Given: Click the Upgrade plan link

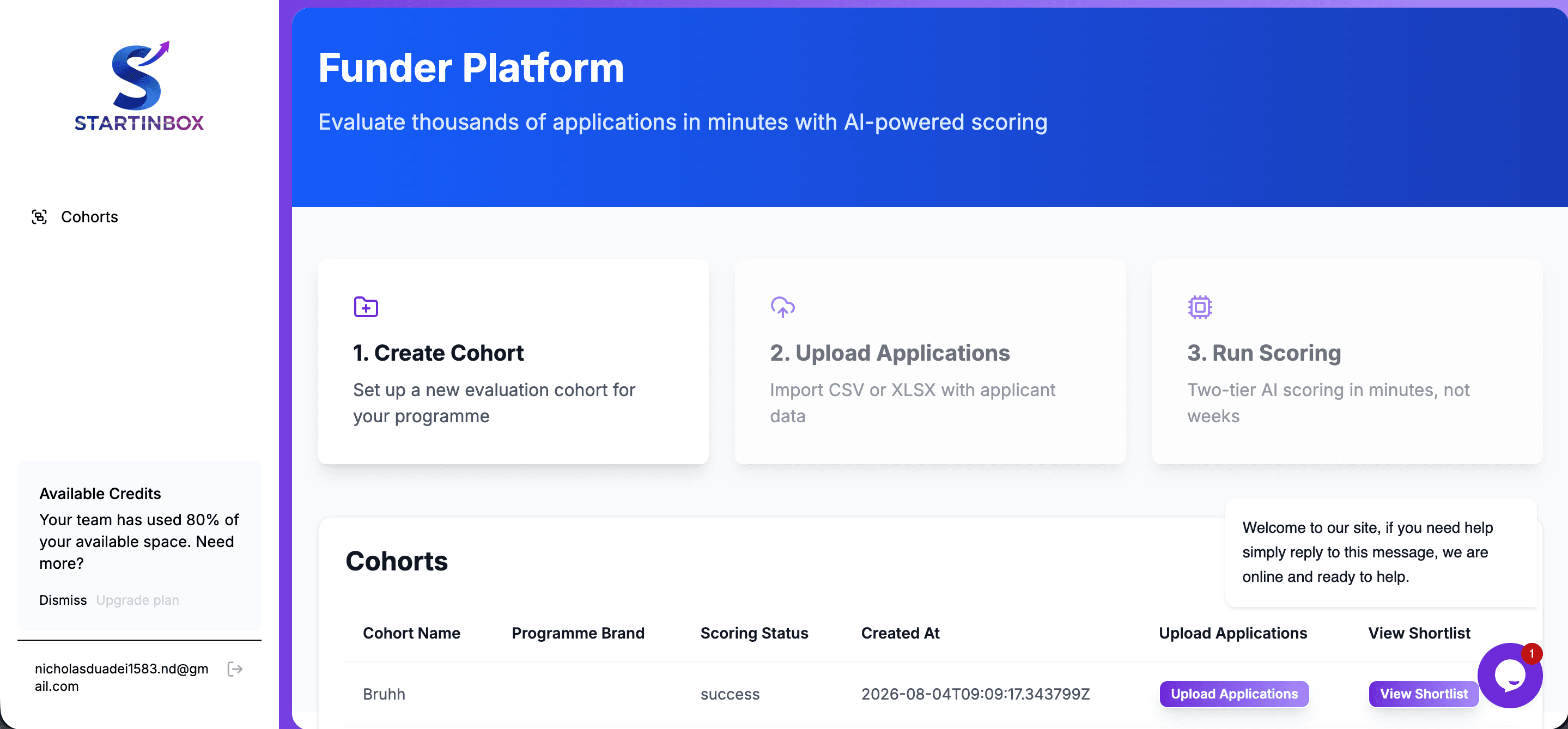Looking at the screenshot, I should 137,600.
